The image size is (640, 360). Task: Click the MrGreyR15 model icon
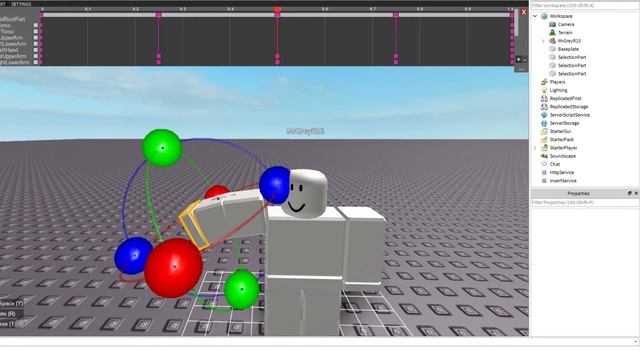[552, 41]
